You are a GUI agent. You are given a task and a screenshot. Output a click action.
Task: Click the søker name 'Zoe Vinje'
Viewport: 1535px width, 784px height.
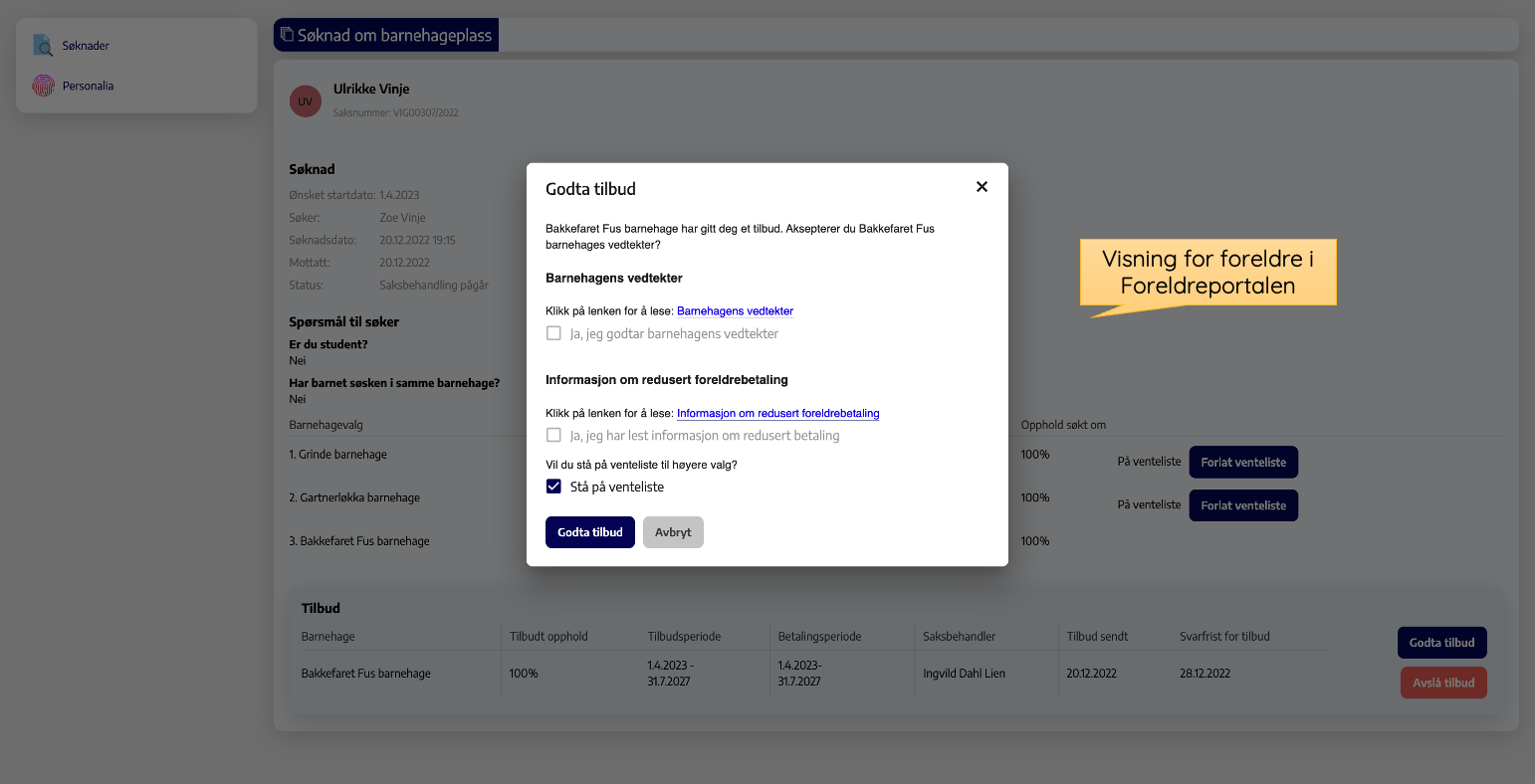tap(402, 218)
